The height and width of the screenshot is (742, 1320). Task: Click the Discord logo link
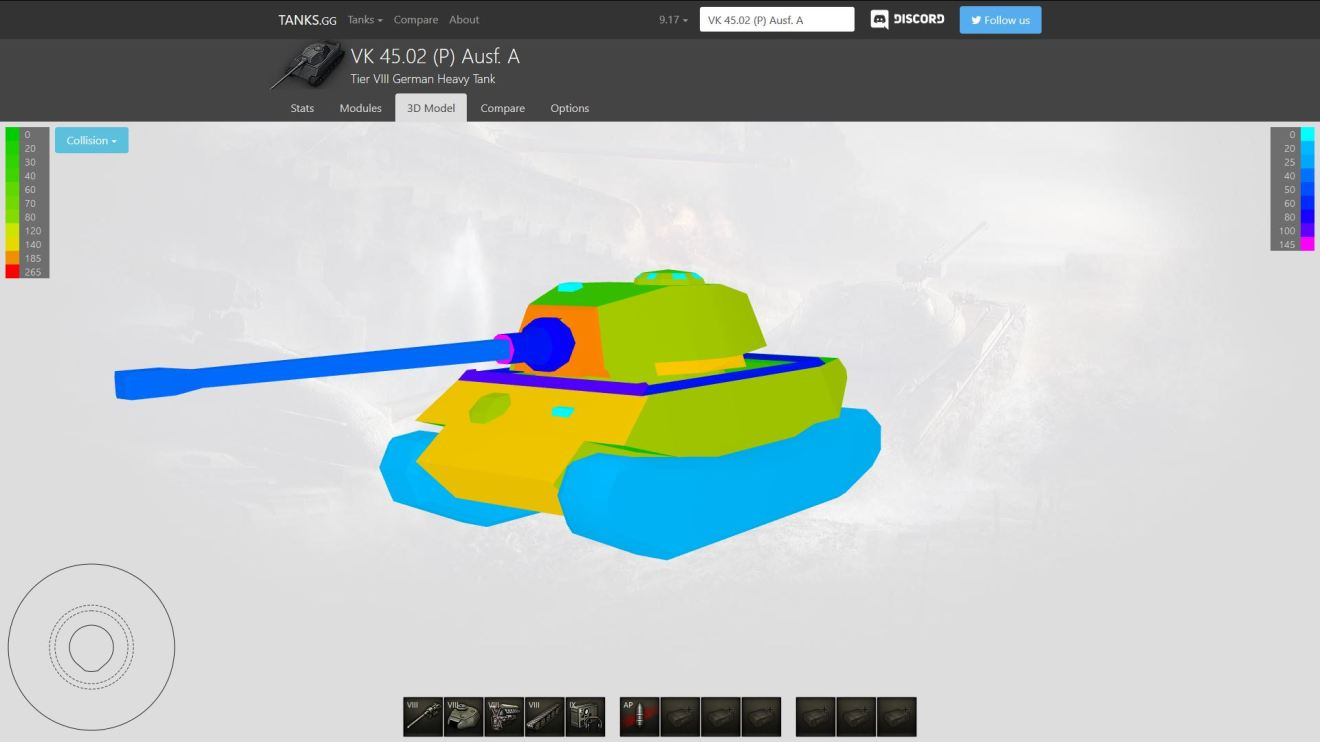(x=907, y=20)
